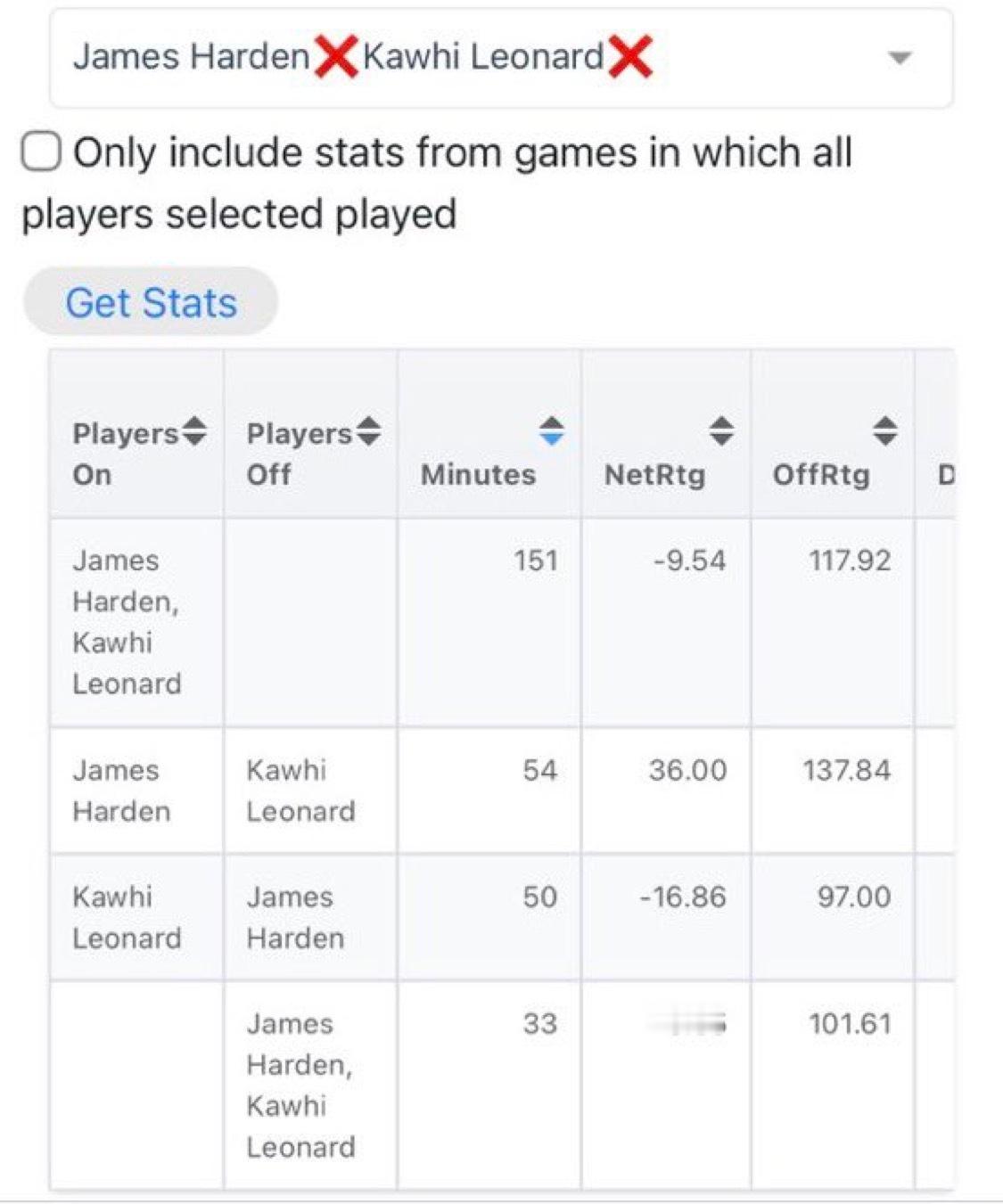The image size is (1003, 1204).
Task: Expand the player selection dropdown arrow
Action: coord(900,58)
